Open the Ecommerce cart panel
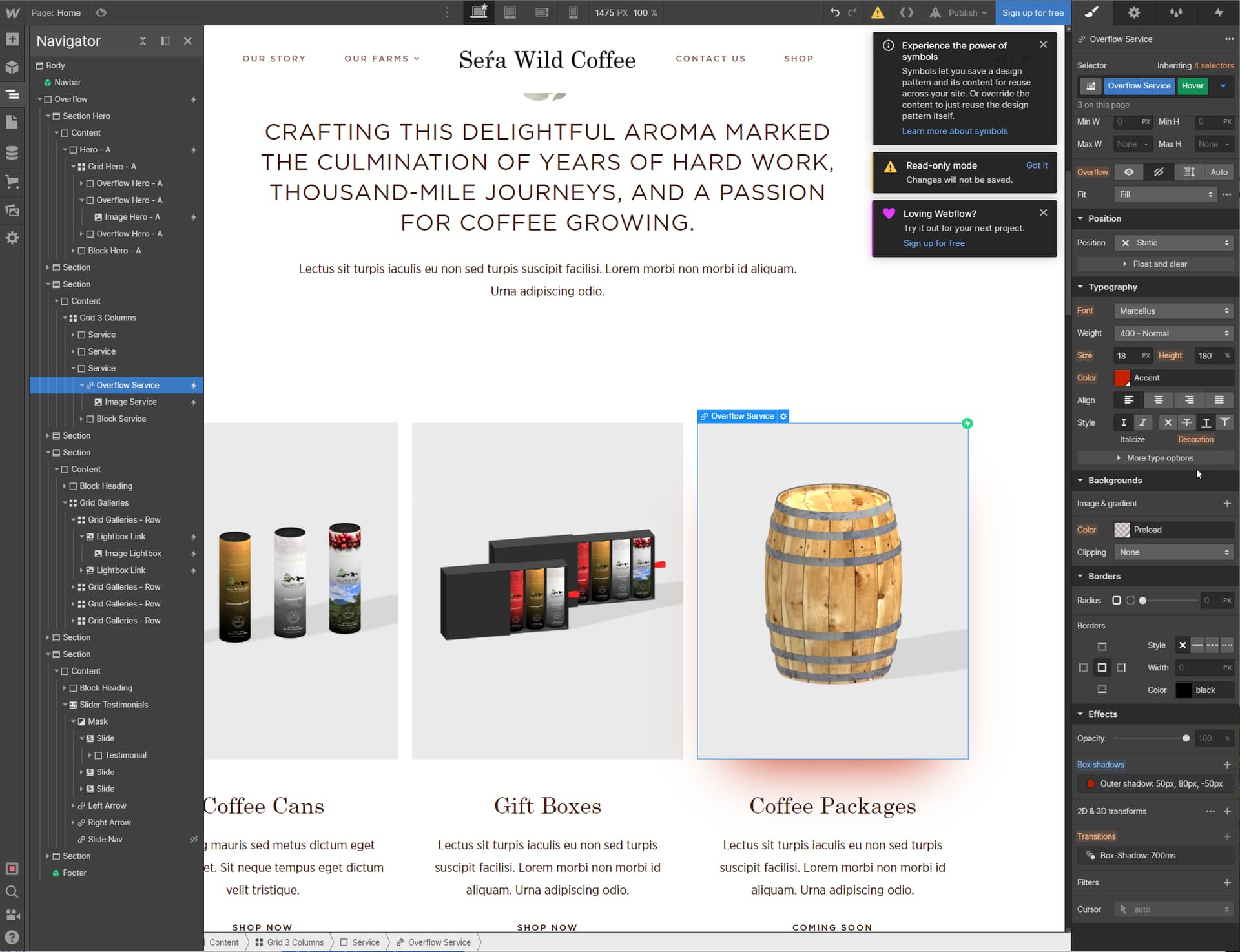Image resolution: width=1240 pixels, height=952 pixels. click(12, 182)
